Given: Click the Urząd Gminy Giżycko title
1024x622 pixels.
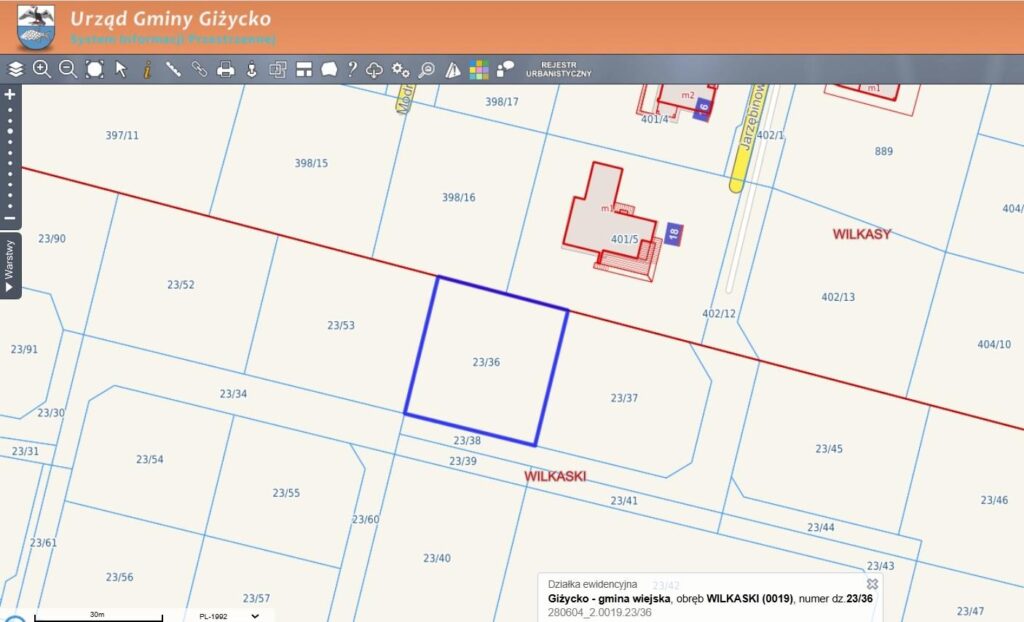Looking at the screenshot, I should pyautogui.click(x=170, y=19).
